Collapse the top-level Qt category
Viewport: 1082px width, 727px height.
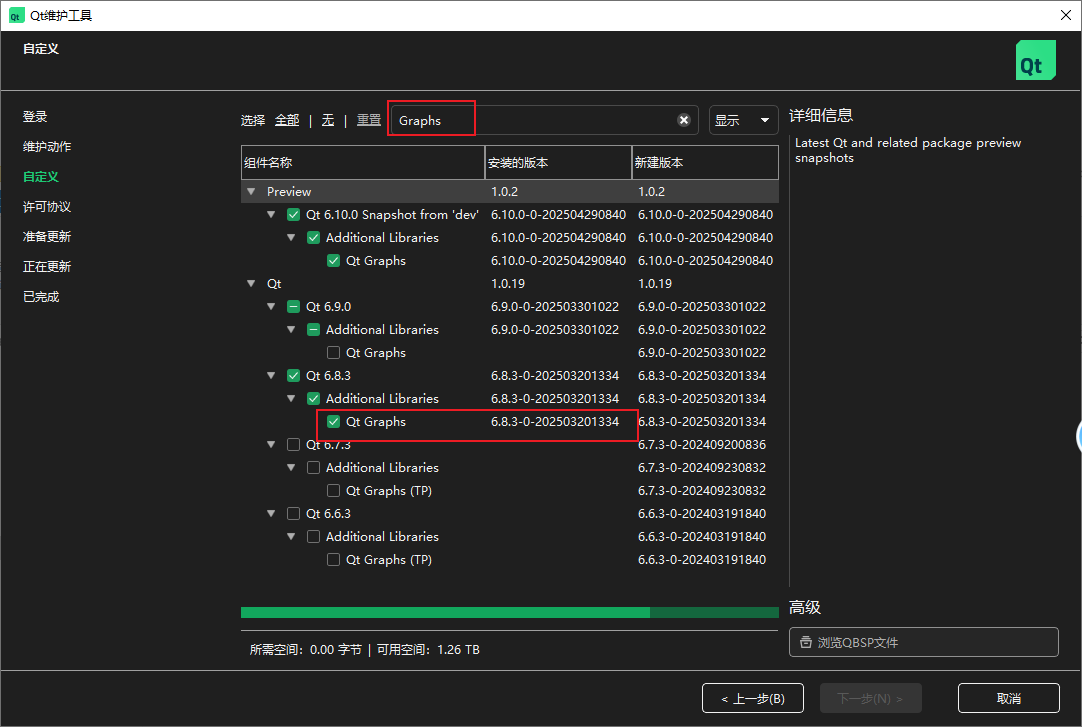click(251, 284)
